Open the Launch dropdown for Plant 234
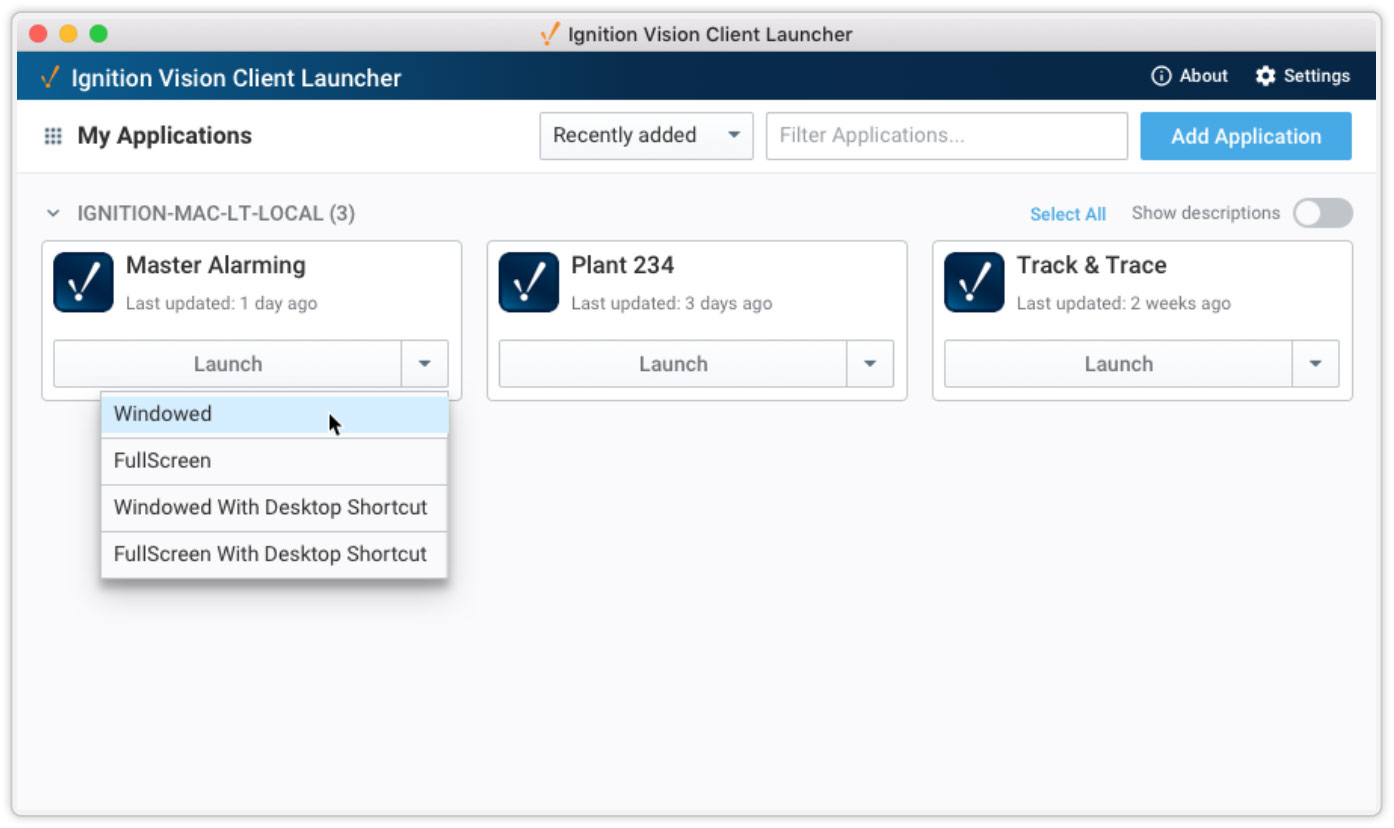The height and width of the screenshot is (828, 1394). point(869,364)
